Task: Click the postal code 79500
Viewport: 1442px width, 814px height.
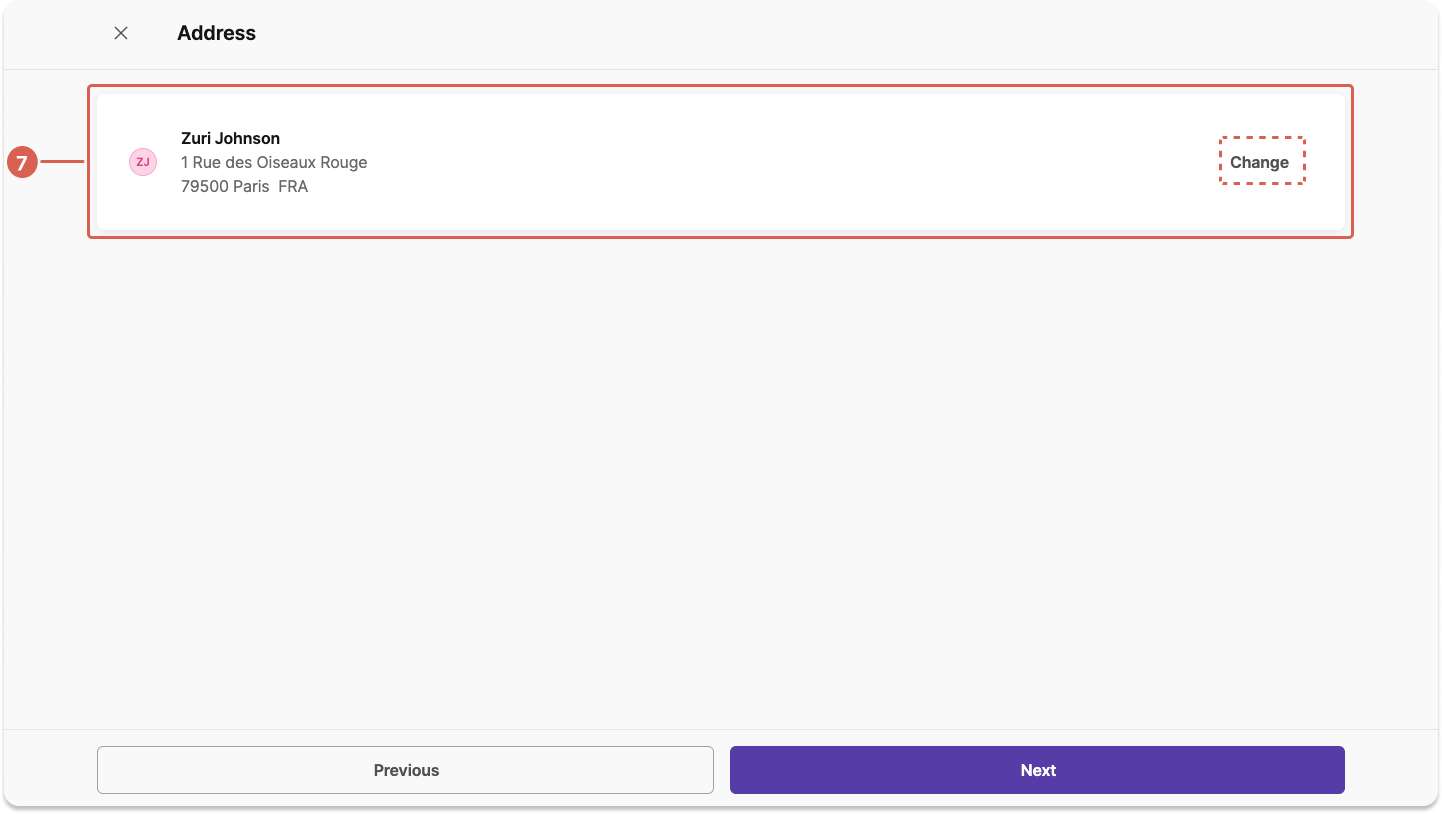Action: click(x=205, y=186)
